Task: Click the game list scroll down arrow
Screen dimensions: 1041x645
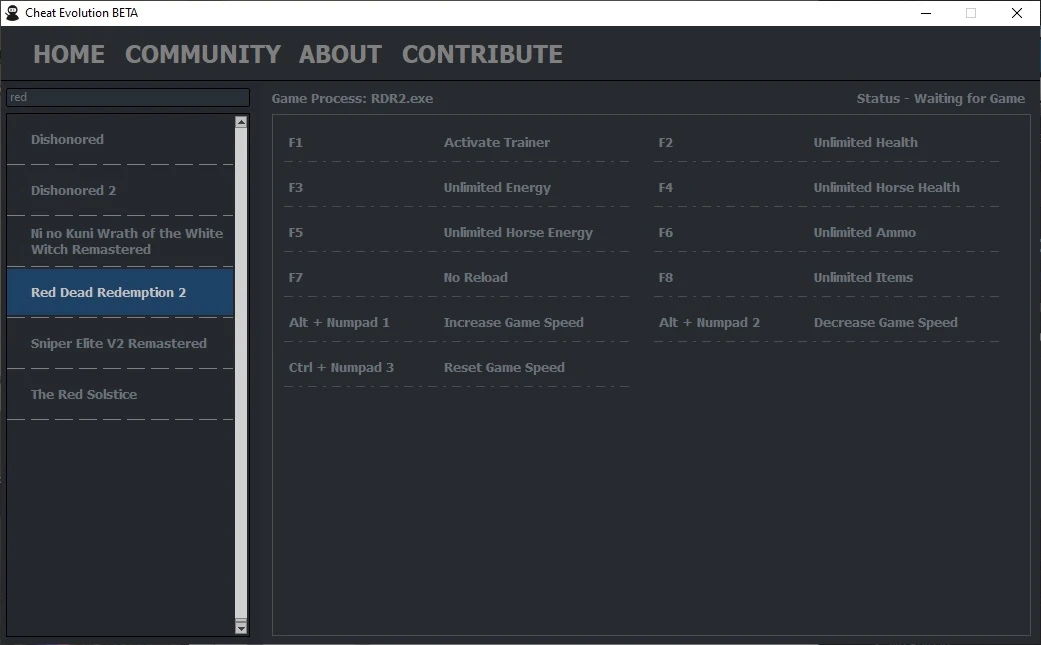Action: pos(241,628)
